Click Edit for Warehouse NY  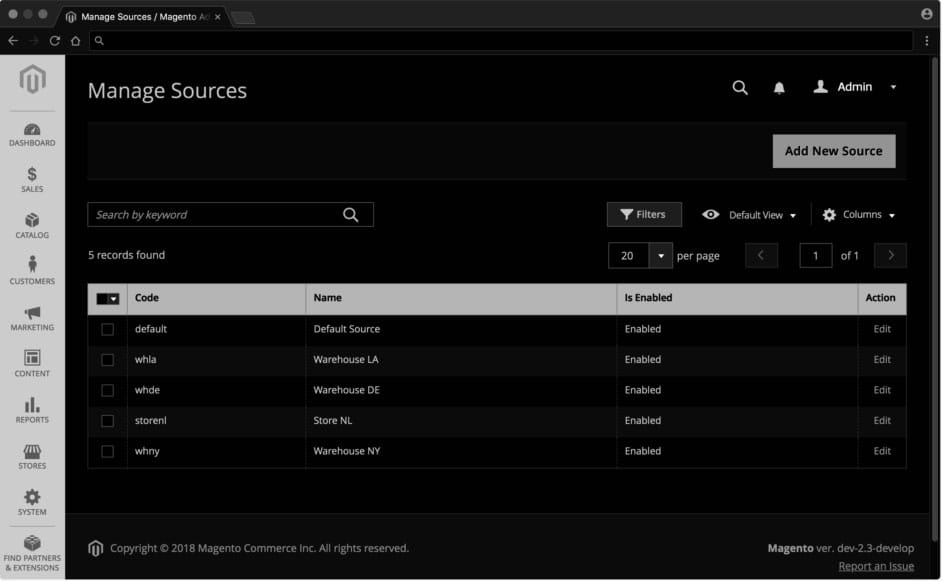coord(881,451)
